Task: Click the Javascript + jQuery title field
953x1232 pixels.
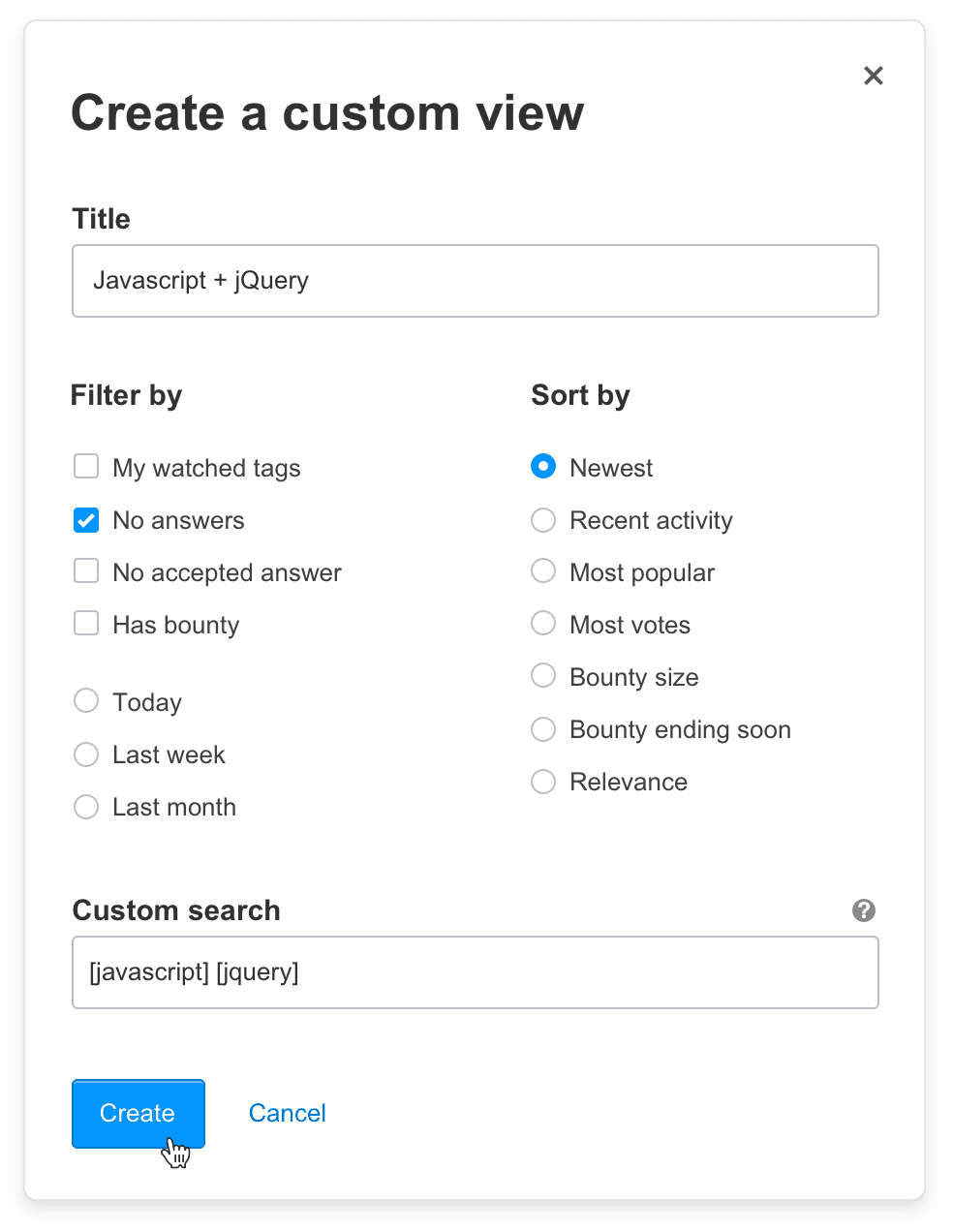Action: (476, 281)
